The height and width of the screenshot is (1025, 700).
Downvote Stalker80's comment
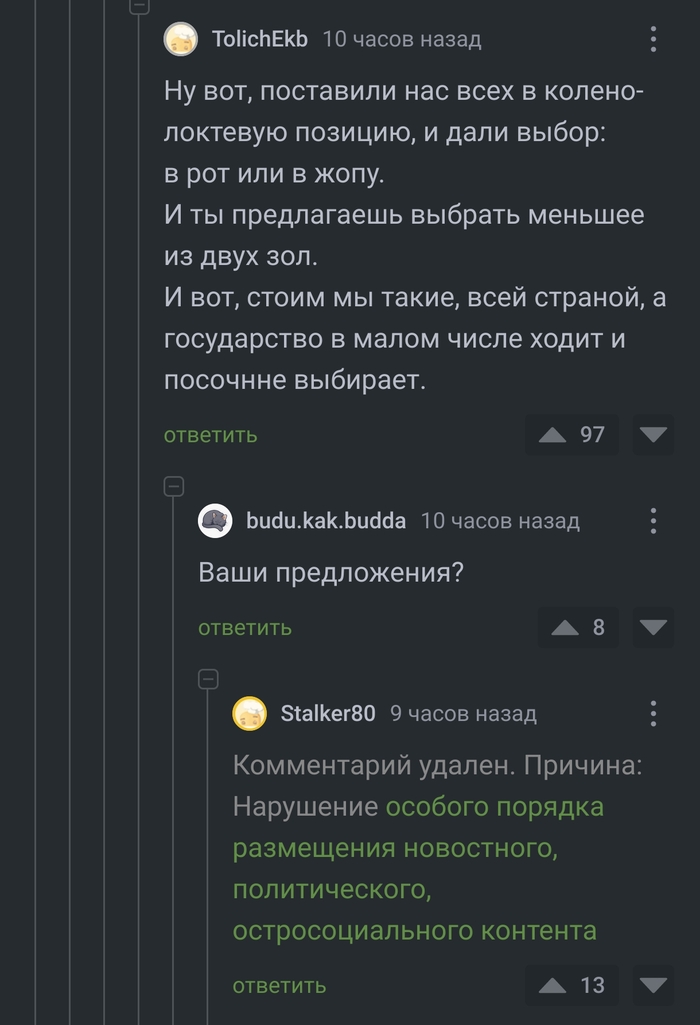tap(652, 985)
